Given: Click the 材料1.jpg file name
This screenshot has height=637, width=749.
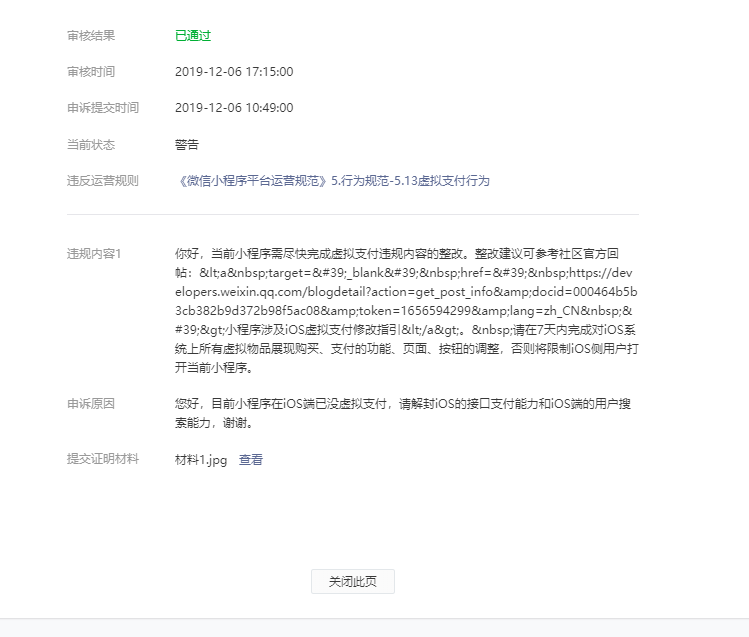Looking at the screenshot, I should click(x=201, y=460).
